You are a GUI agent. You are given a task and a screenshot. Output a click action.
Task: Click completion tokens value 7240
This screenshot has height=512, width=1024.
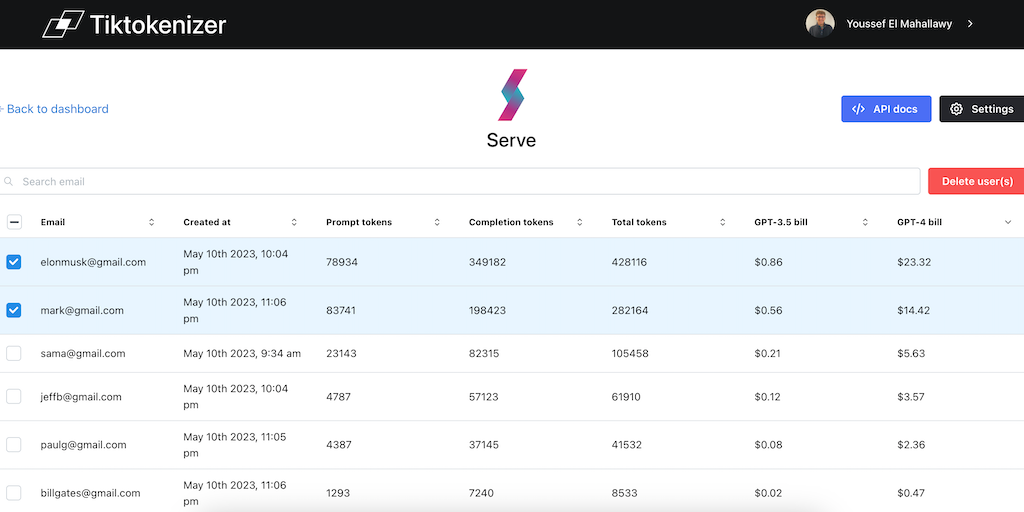tap(481, 493)
